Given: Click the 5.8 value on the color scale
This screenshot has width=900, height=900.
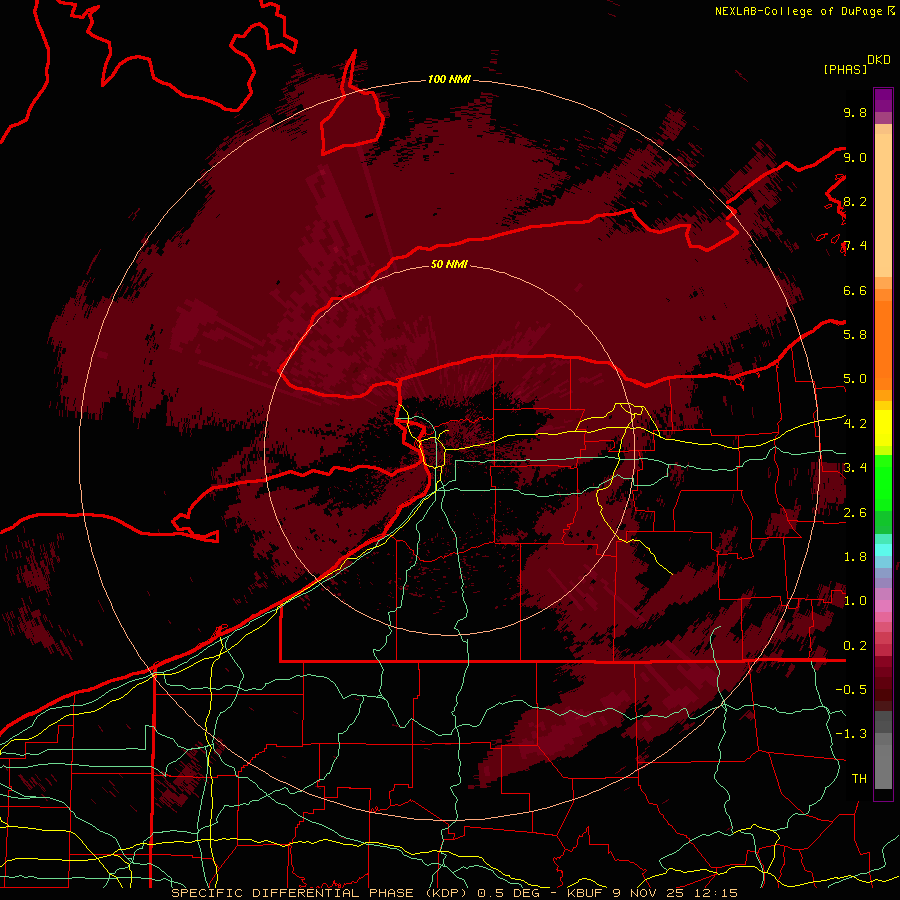Looking at the screenshot, I should tap(855, 334).
